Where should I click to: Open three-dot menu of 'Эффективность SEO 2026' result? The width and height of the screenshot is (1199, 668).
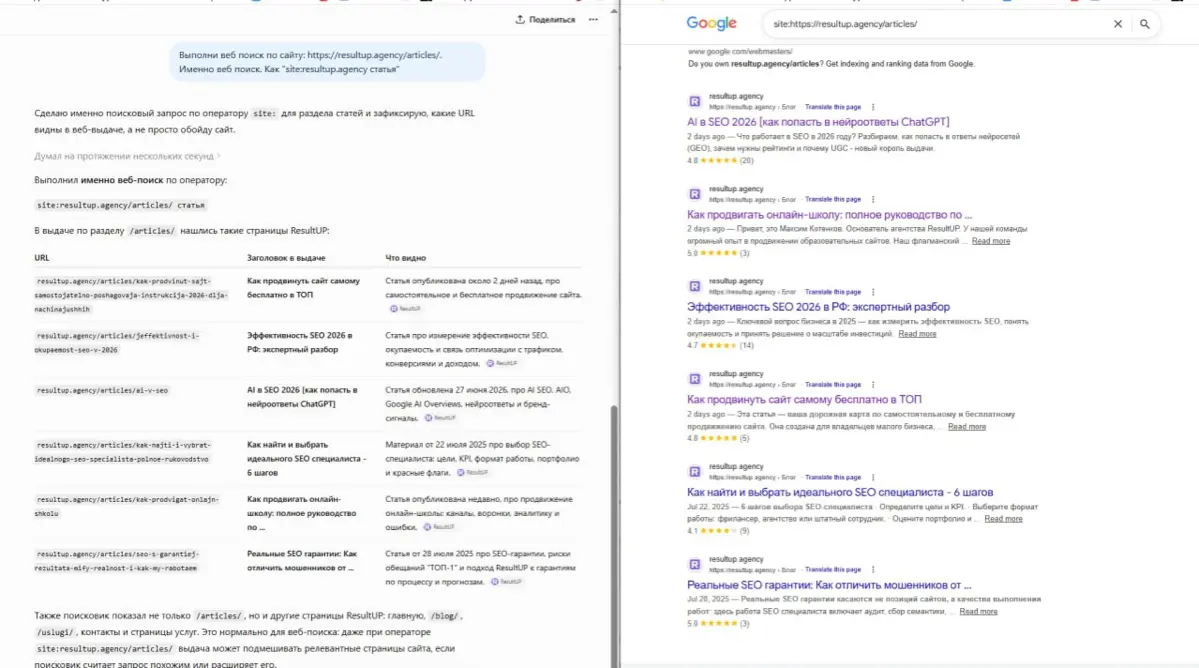tap(872, 292)
